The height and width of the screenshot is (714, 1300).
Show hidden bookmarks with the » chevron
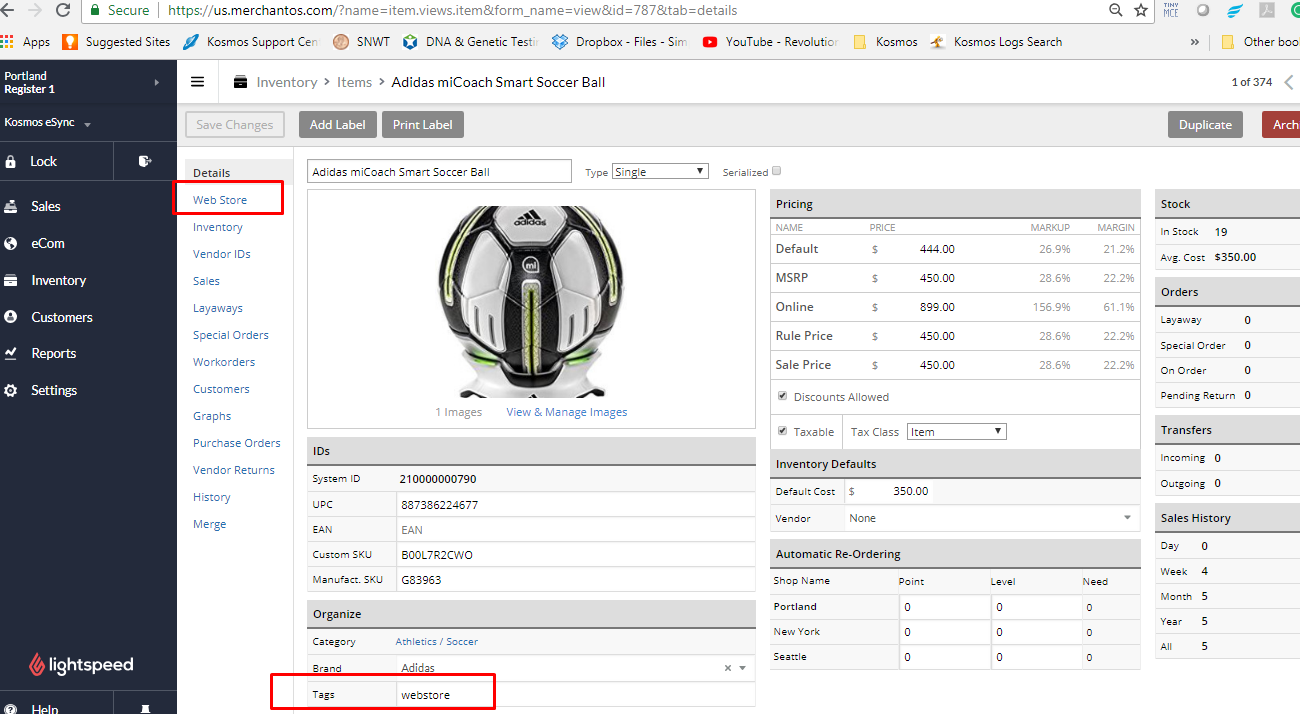click(1194, 42)
